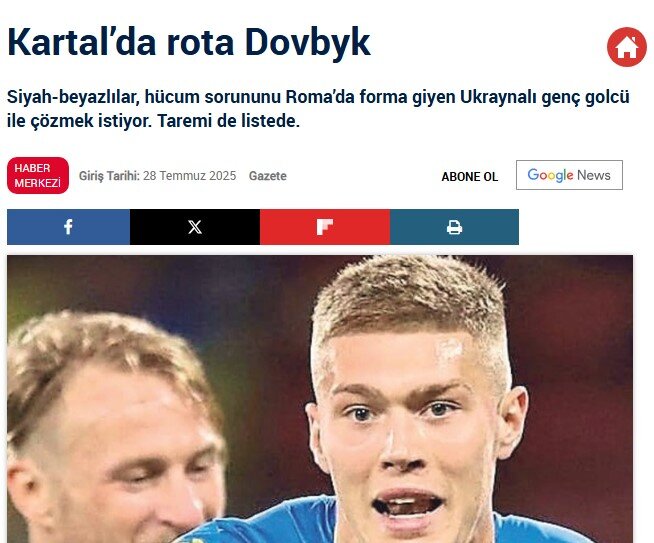
Task: Click the Giriş Tarihi label
Action: (x=109, y=176)
